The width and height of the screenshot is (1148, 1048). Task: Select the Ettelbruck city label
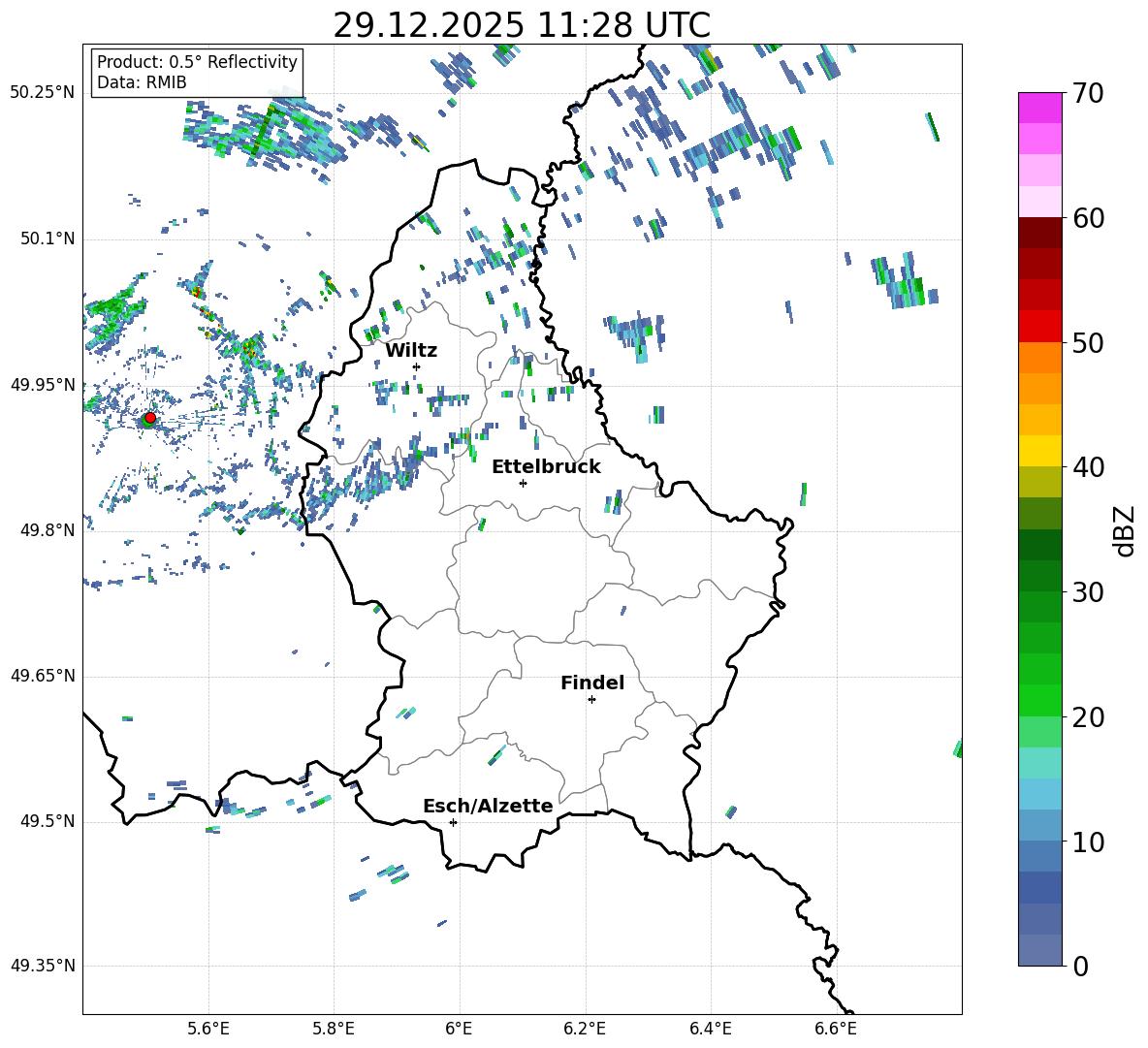click(546, 467)
